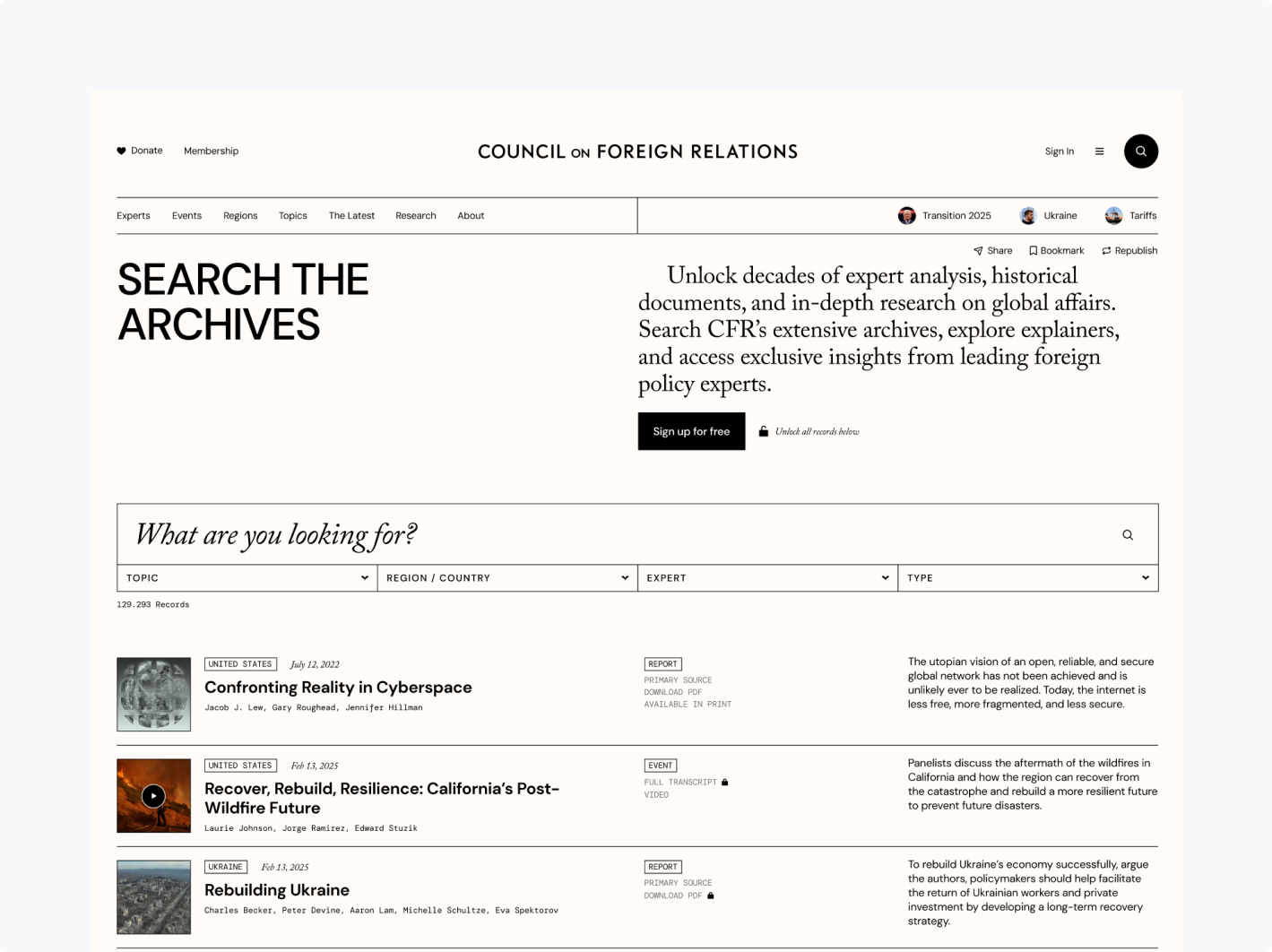Click the Ukraine tag on Rebuilding Ukraine
This screenshot has height=952, width=1272.
tap(226, 867)
